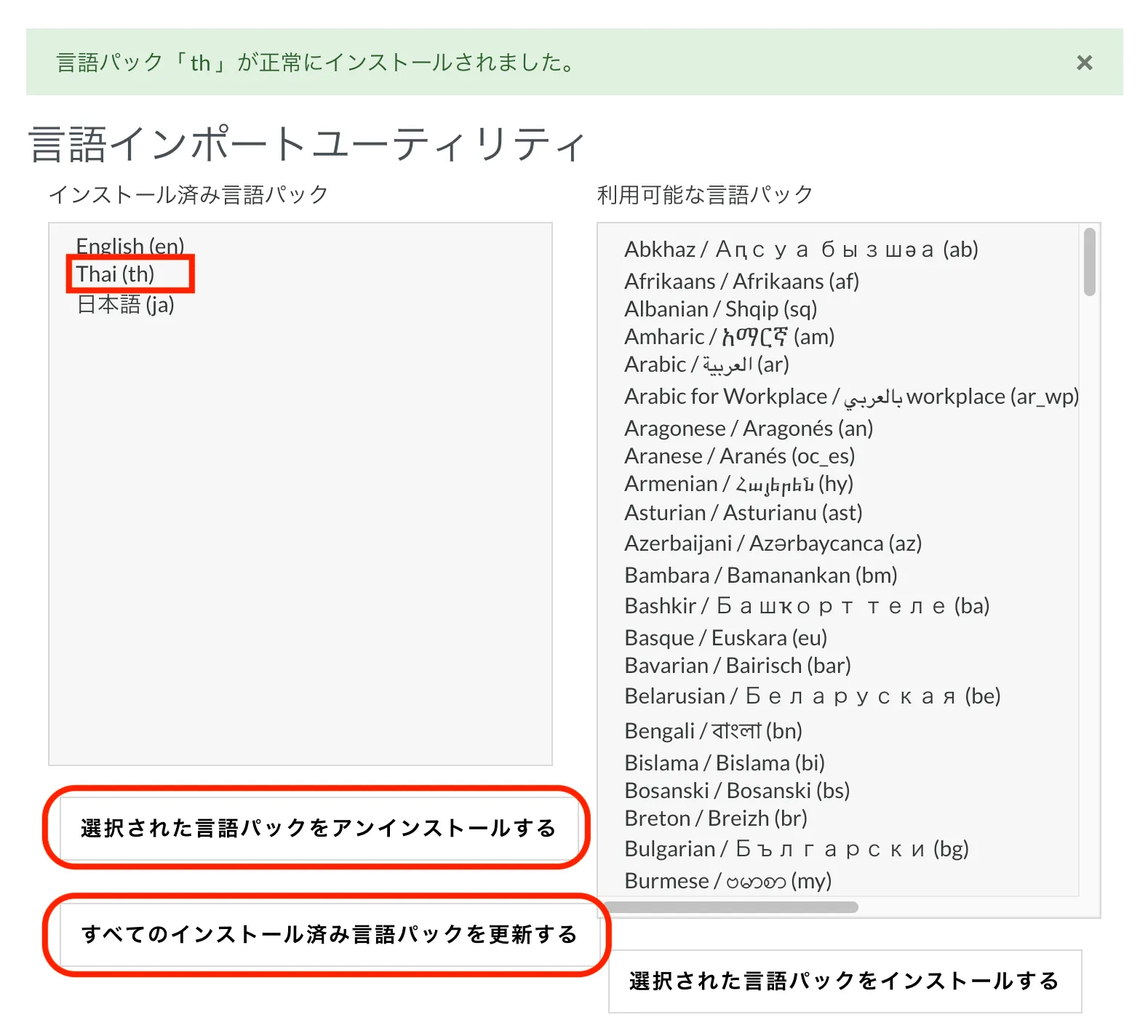
Task: Choose Afrikaans (af) language pack
Action: 741,282
